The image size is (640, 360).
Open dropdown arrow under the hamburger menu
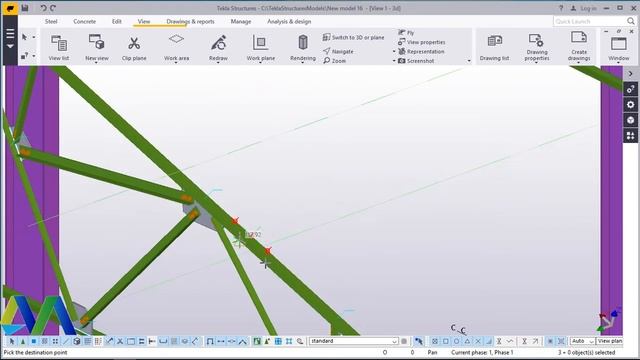pyautogui.click(x=10, y=46)
